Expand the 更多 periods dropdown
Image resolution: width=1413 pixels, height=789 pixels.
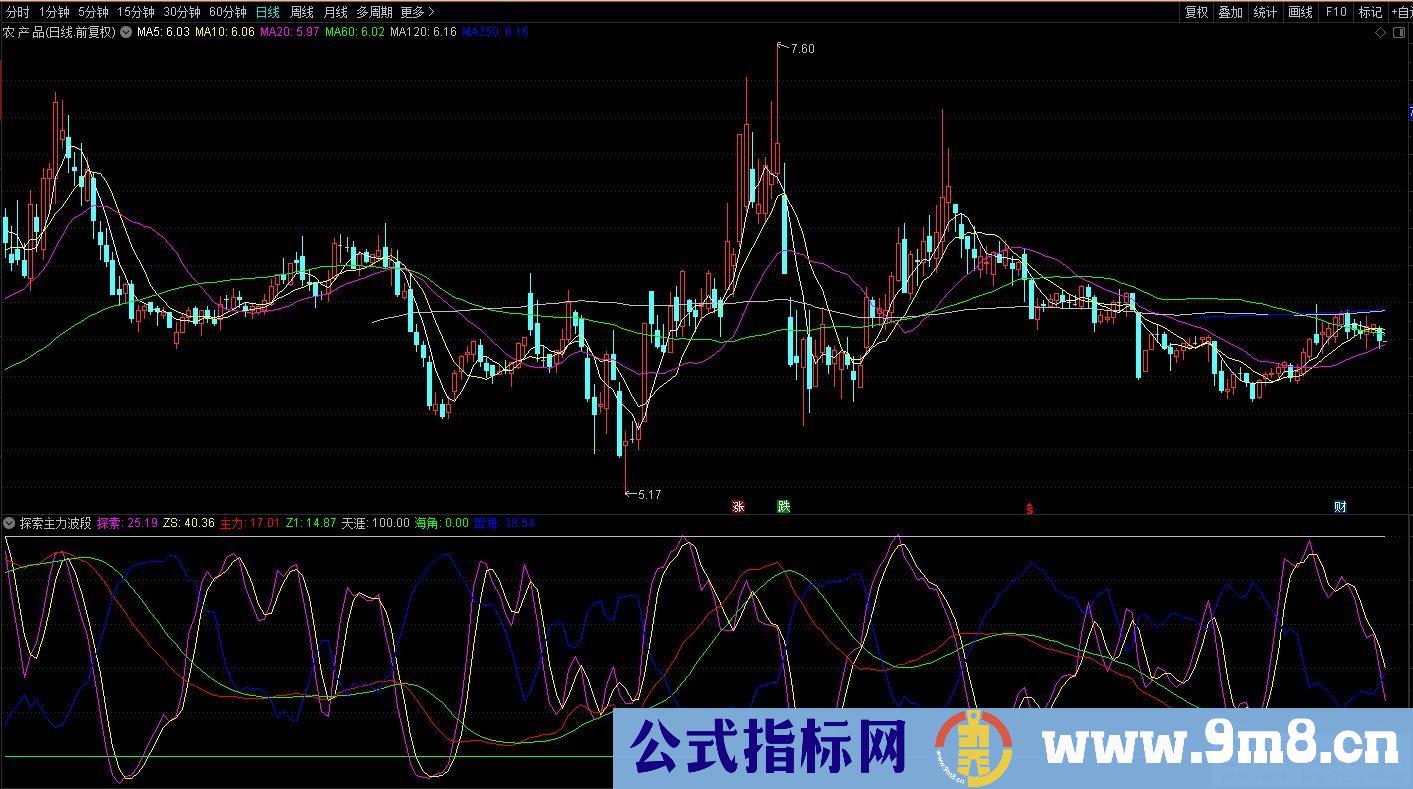tap(412, 12)
